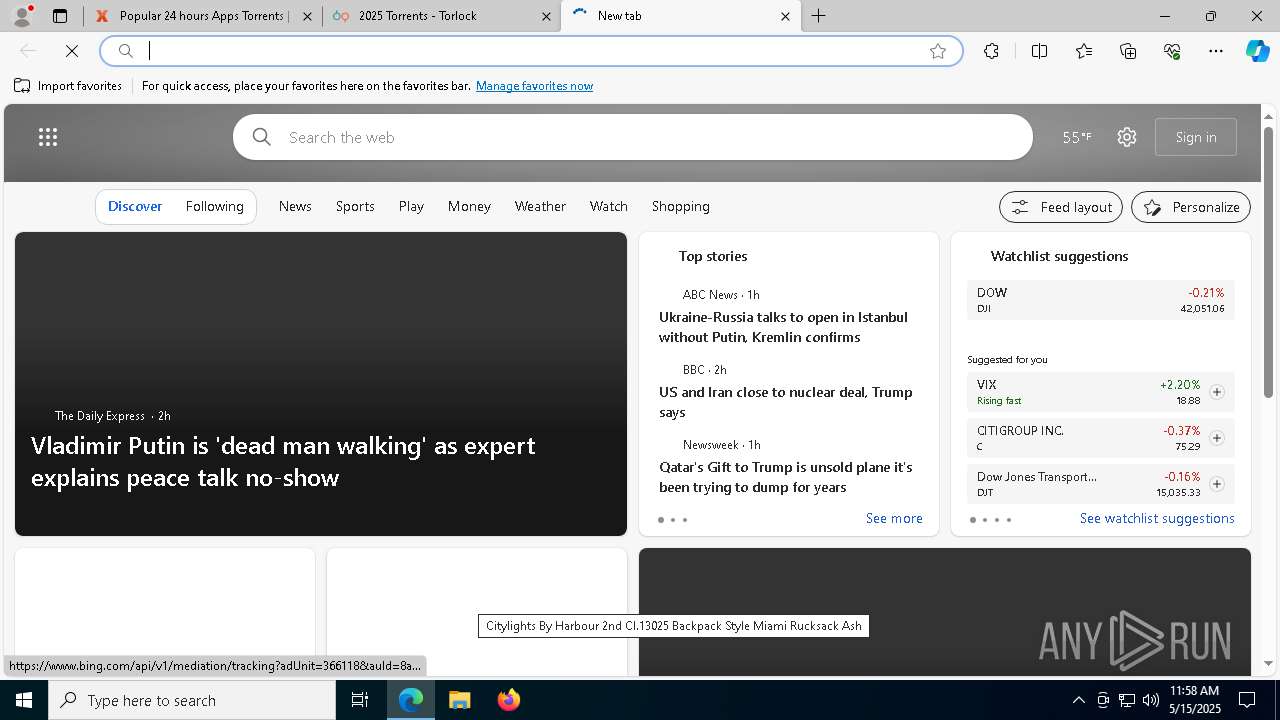Open the Weather category
1280x720 pixels.
pyautogui.click(x=540, y=206)
